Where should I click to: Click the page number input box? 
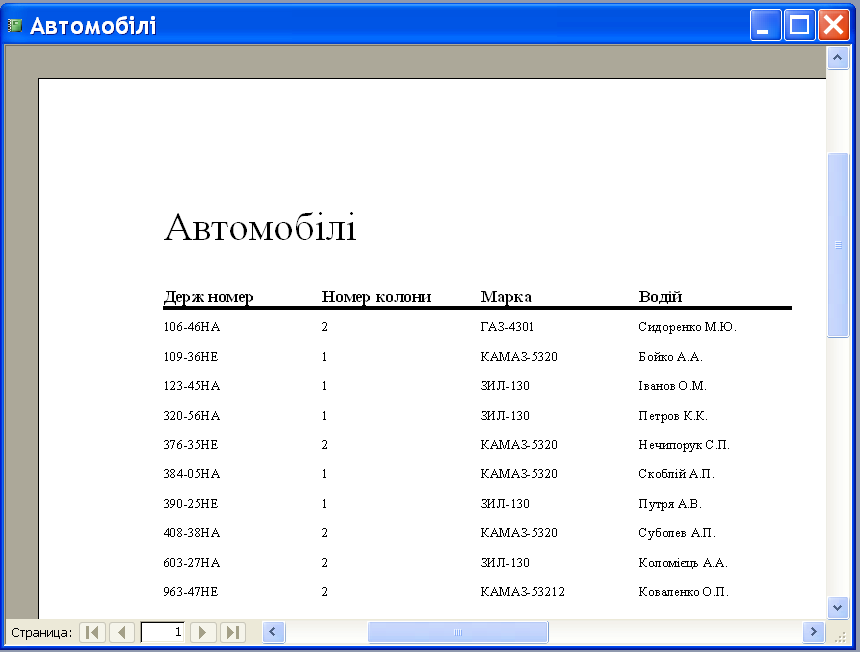[x=163, y=632]
